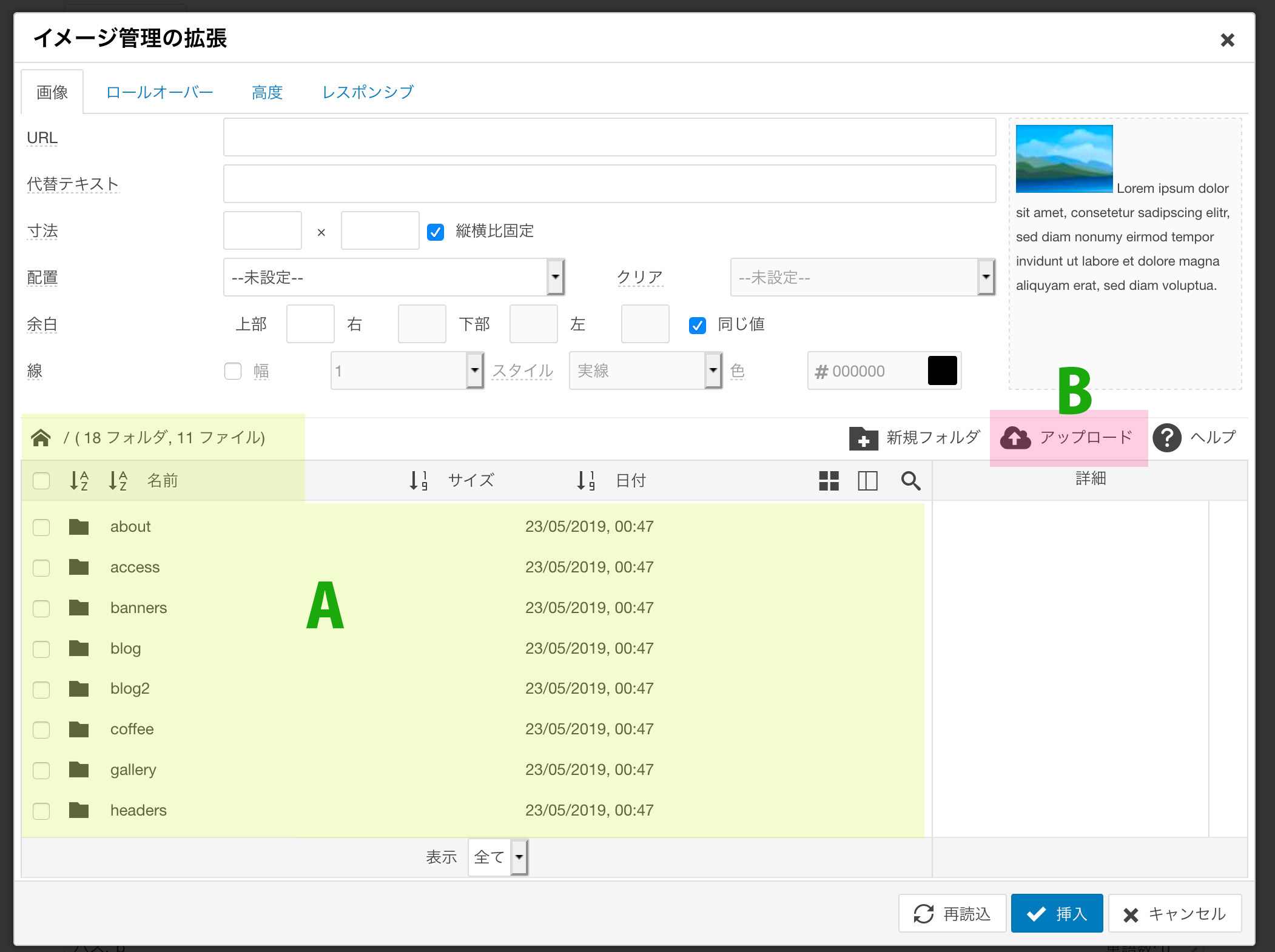Uncheck the 同じ値 equal margin checkbox

click(698, 326)
